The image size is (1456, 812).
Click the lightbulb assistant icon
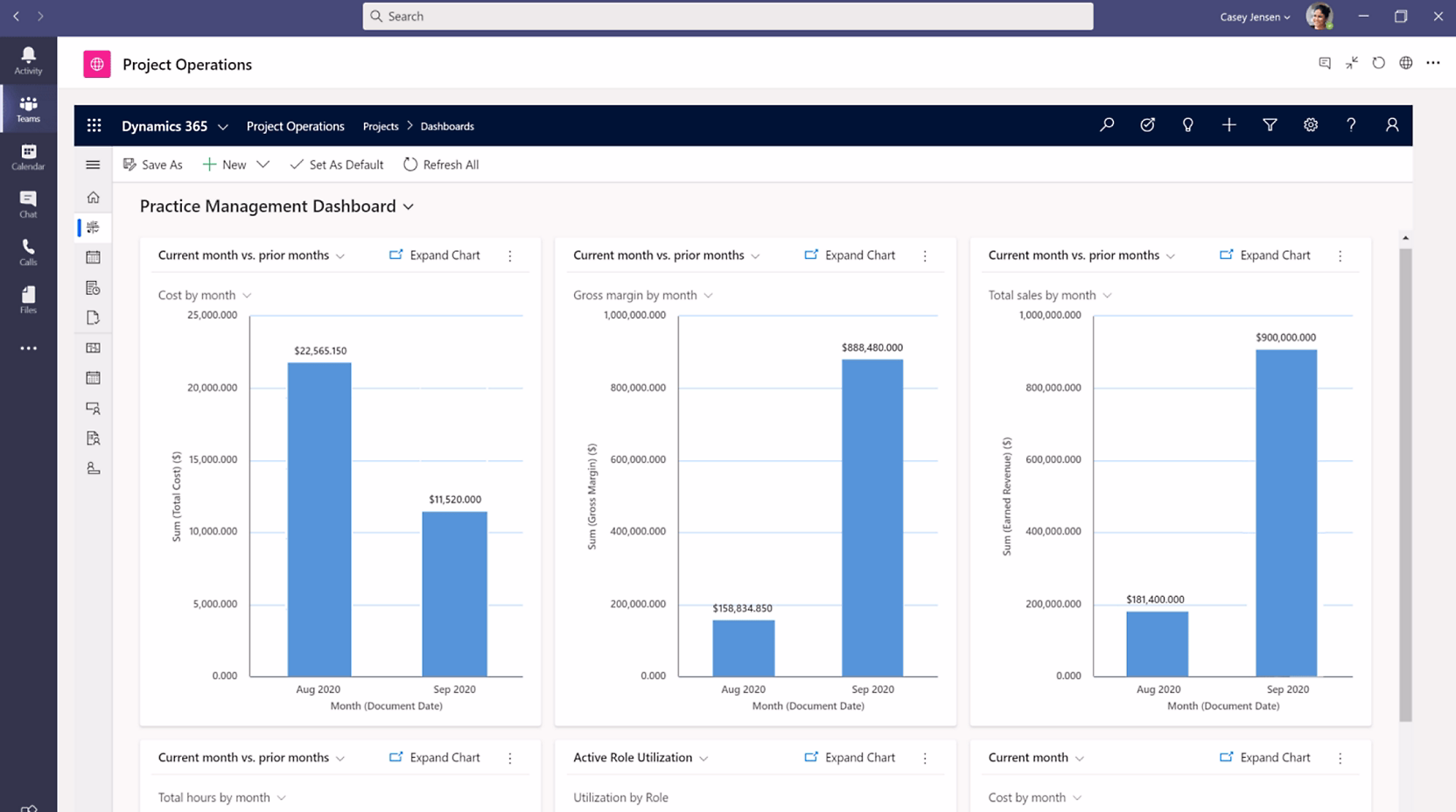[1187, 125]
